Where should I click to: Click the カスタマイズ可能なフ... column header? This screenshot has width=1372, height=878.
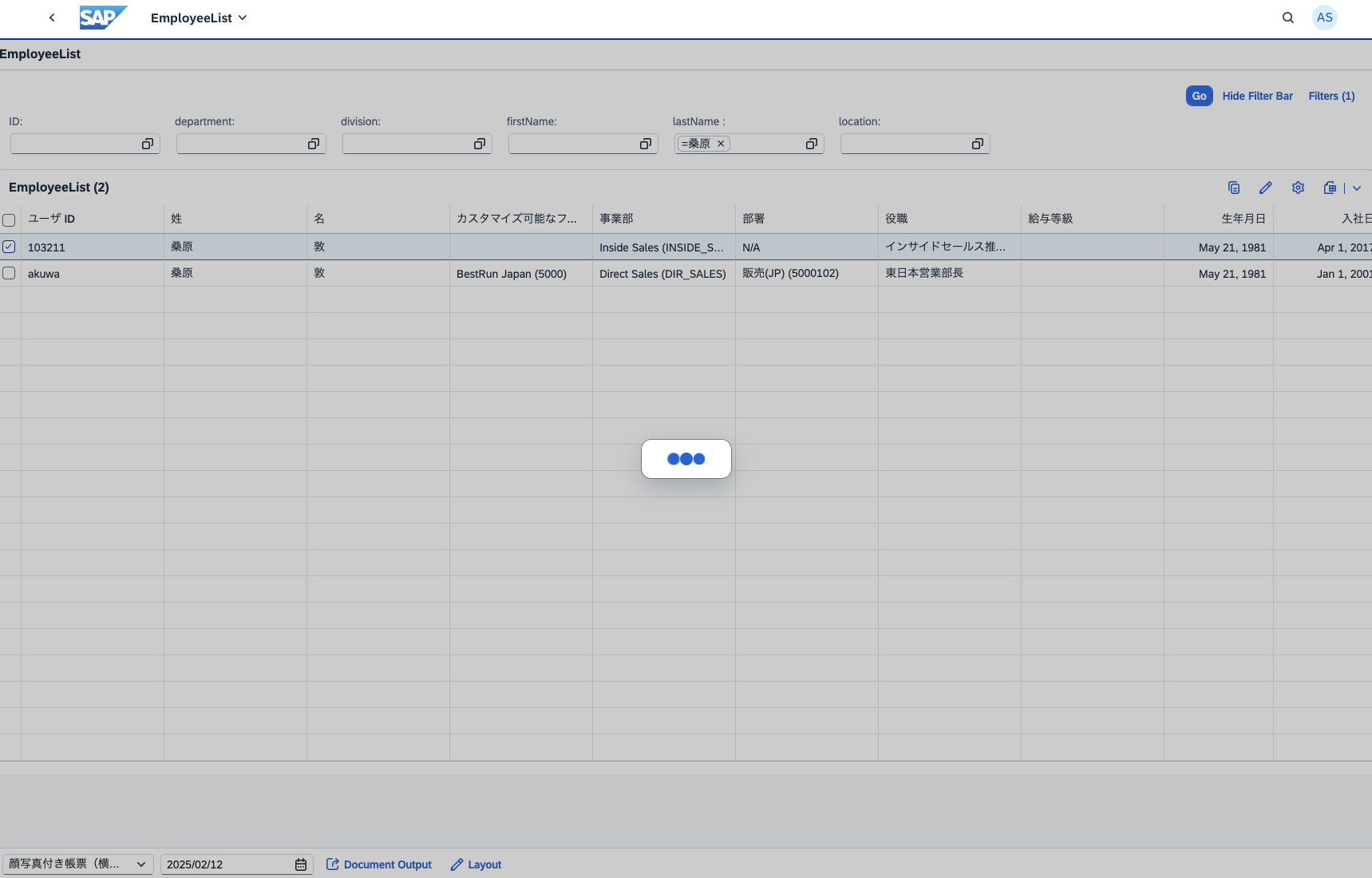coord(521,219)
